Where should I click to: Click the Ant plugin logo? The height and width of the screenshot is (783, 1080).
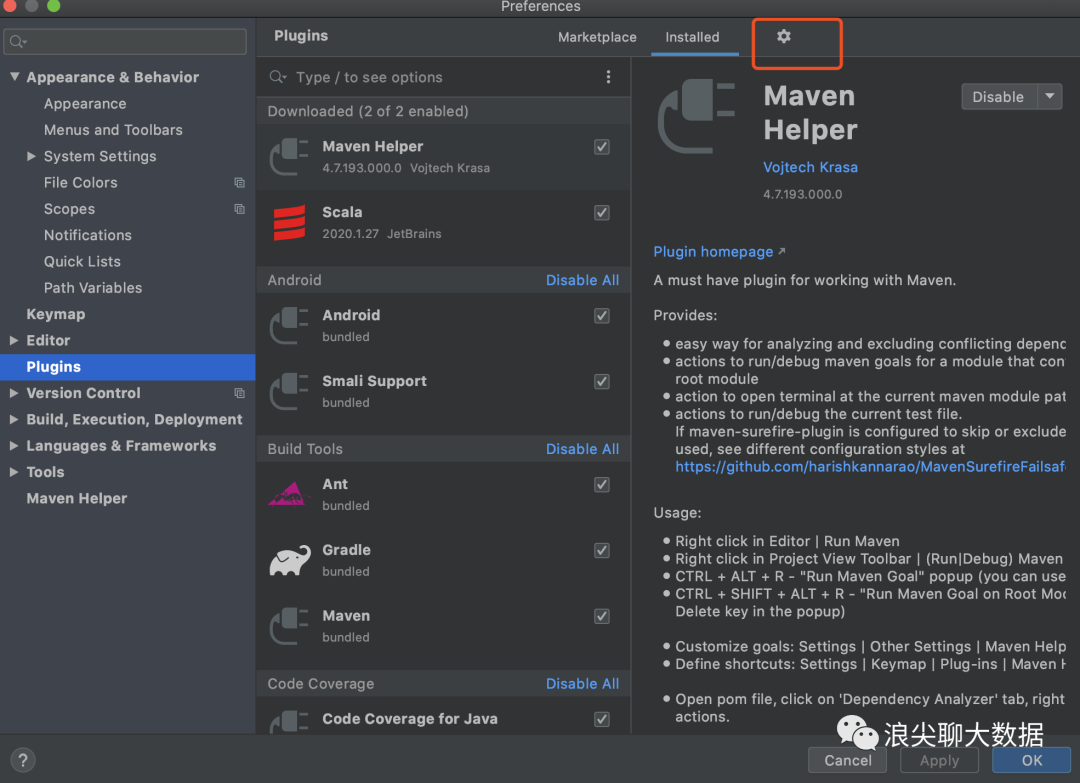pyautogui.click(x=289, y=494)
